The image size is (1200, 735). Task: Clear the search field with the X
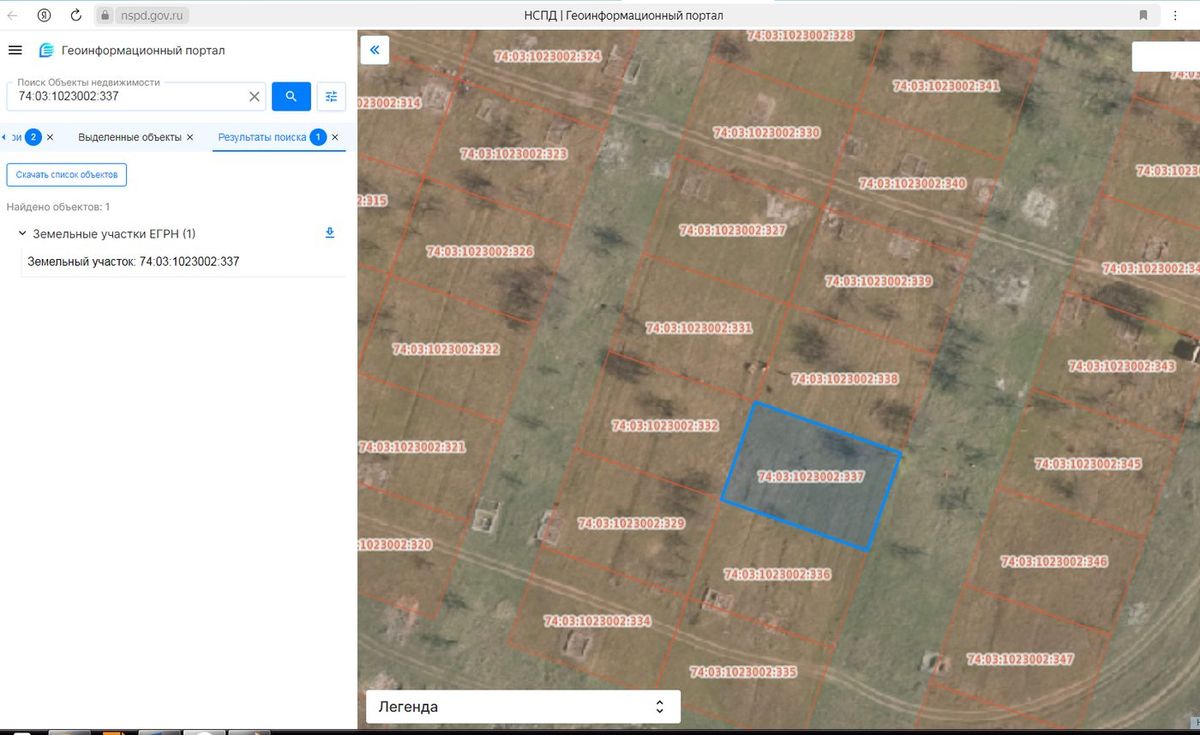(254, 97)
